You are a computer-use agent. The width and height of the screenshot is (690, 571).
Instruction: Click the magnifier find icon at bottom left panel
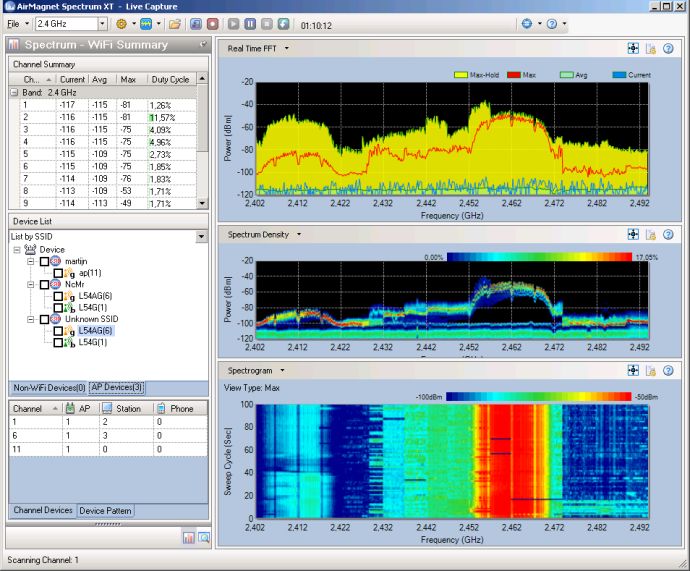(x=204, y=537)
